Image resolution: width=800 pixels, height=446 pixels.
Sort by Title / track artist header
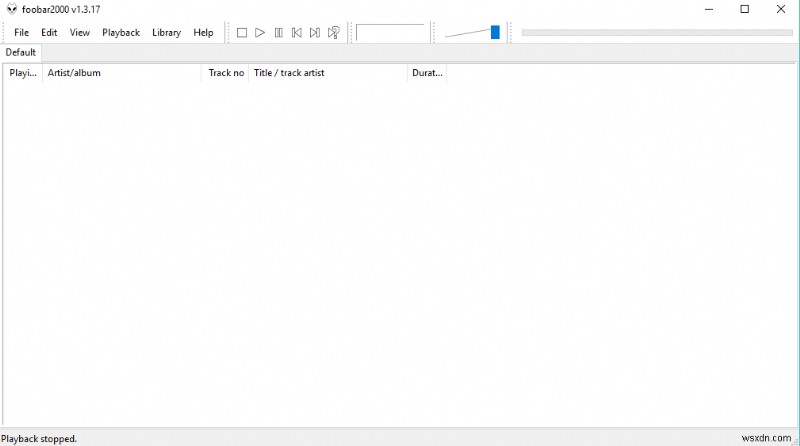point(328,73)
